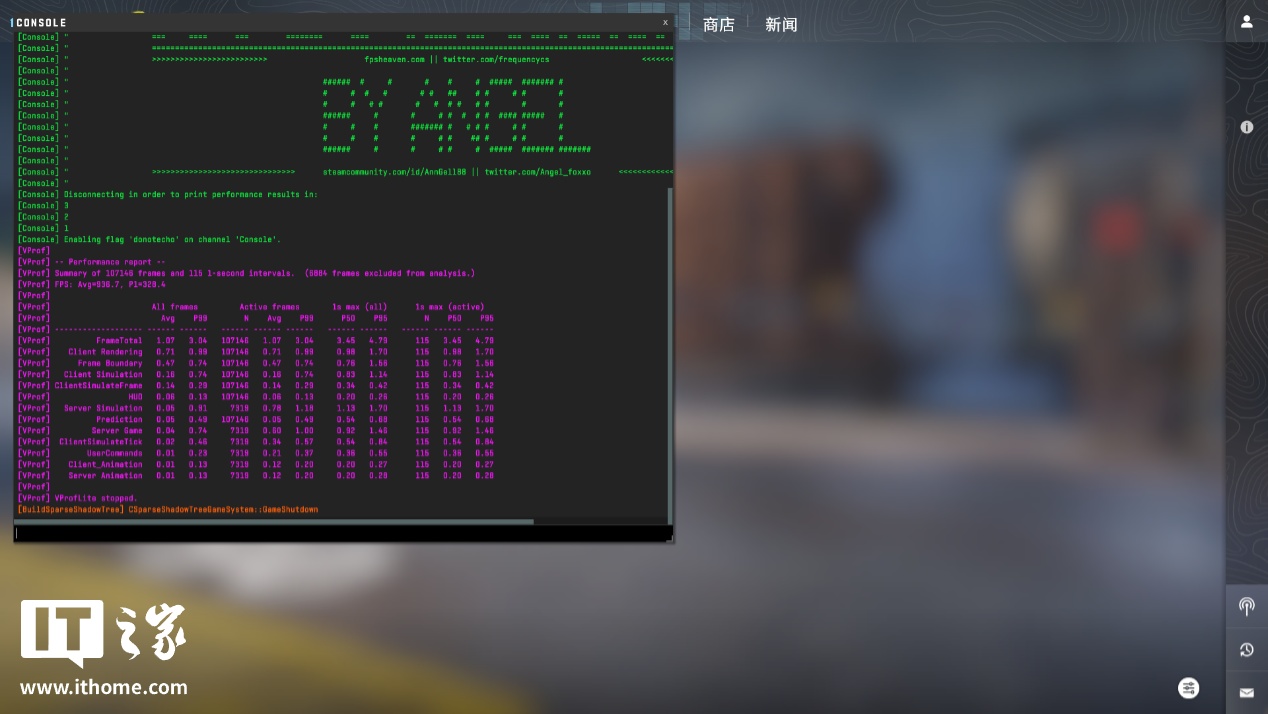Open the mail envelope inbox icon

tap(1246, 692)
